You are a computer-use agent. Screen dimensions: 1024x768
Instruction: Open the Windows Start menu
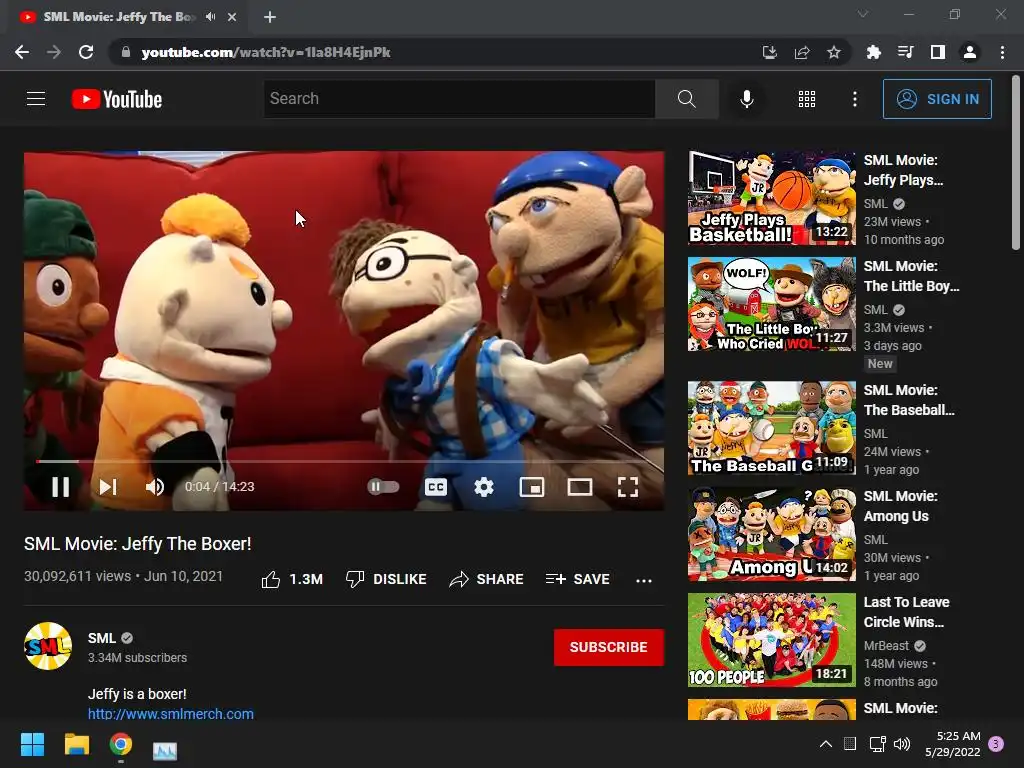pos(32,744)
